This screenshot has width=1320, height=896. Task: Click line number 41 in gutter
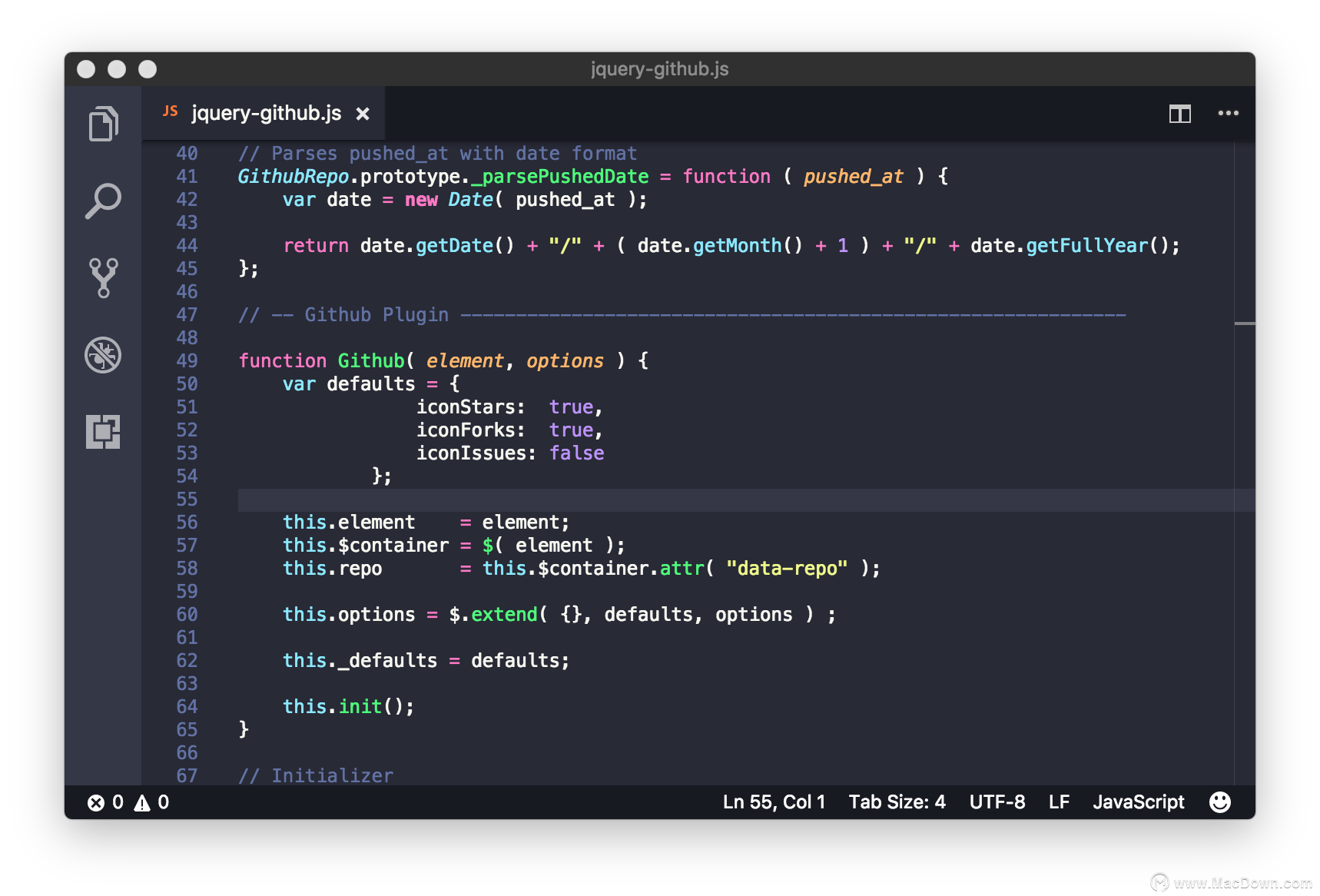coord(187,177)
